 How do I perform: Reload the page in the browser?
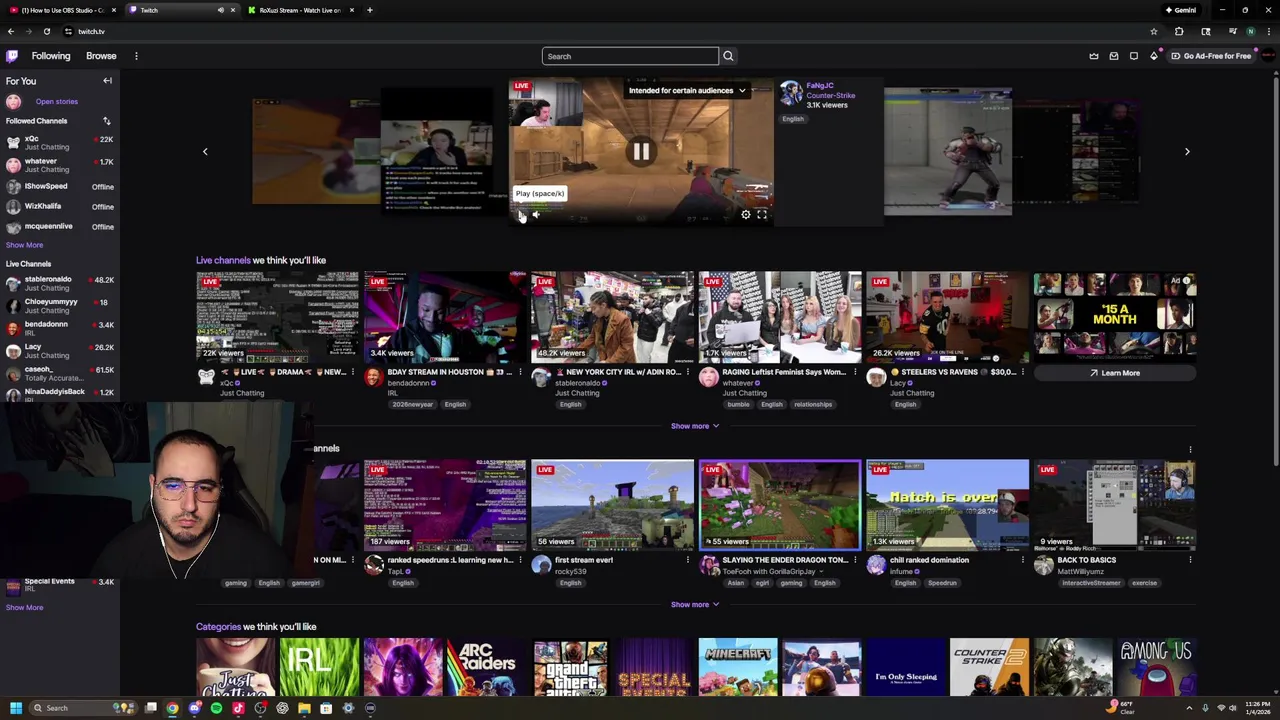[46, 31]
